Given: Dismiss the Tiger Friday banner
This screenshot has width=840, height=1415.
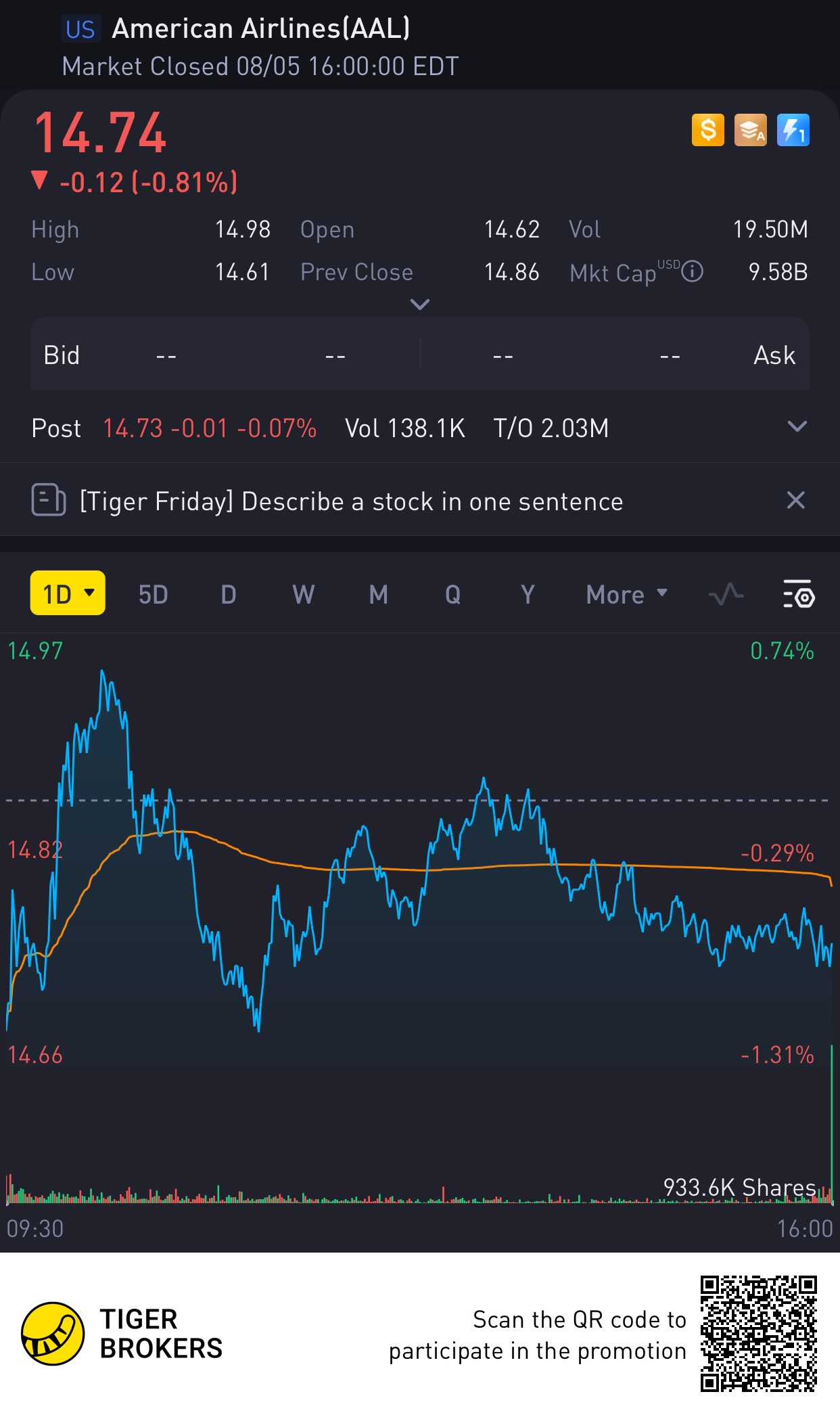Looking at the screenshot, I should tap(795, 501).
